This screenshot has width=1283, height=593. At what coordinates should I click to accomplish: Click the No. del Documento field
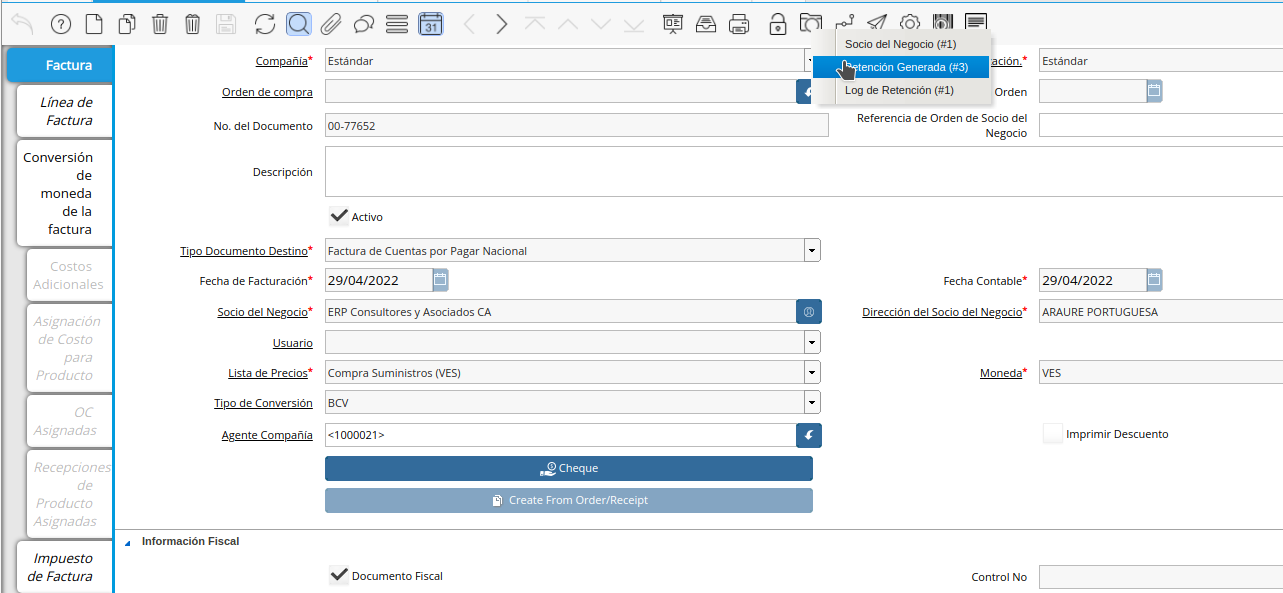pos(577,125)
